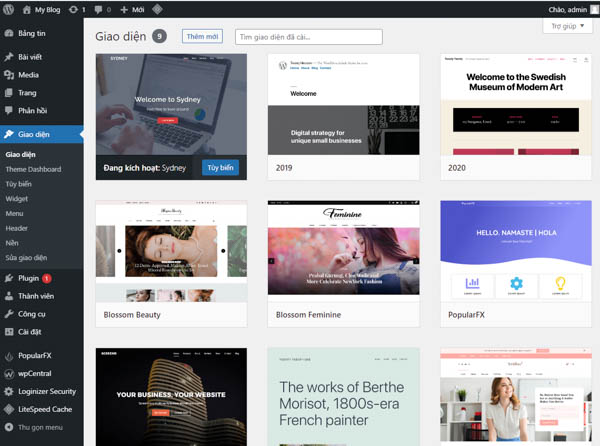
Task: Select Blossom Beauty theme thumbnail
Action: click(x=171, y=251)
